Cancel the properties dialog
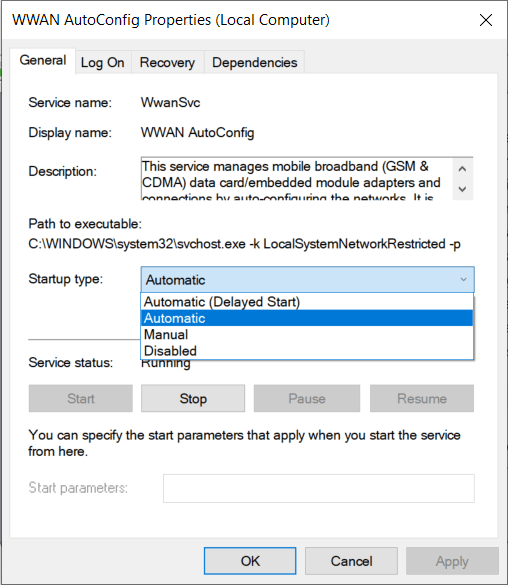 [351, 561]
